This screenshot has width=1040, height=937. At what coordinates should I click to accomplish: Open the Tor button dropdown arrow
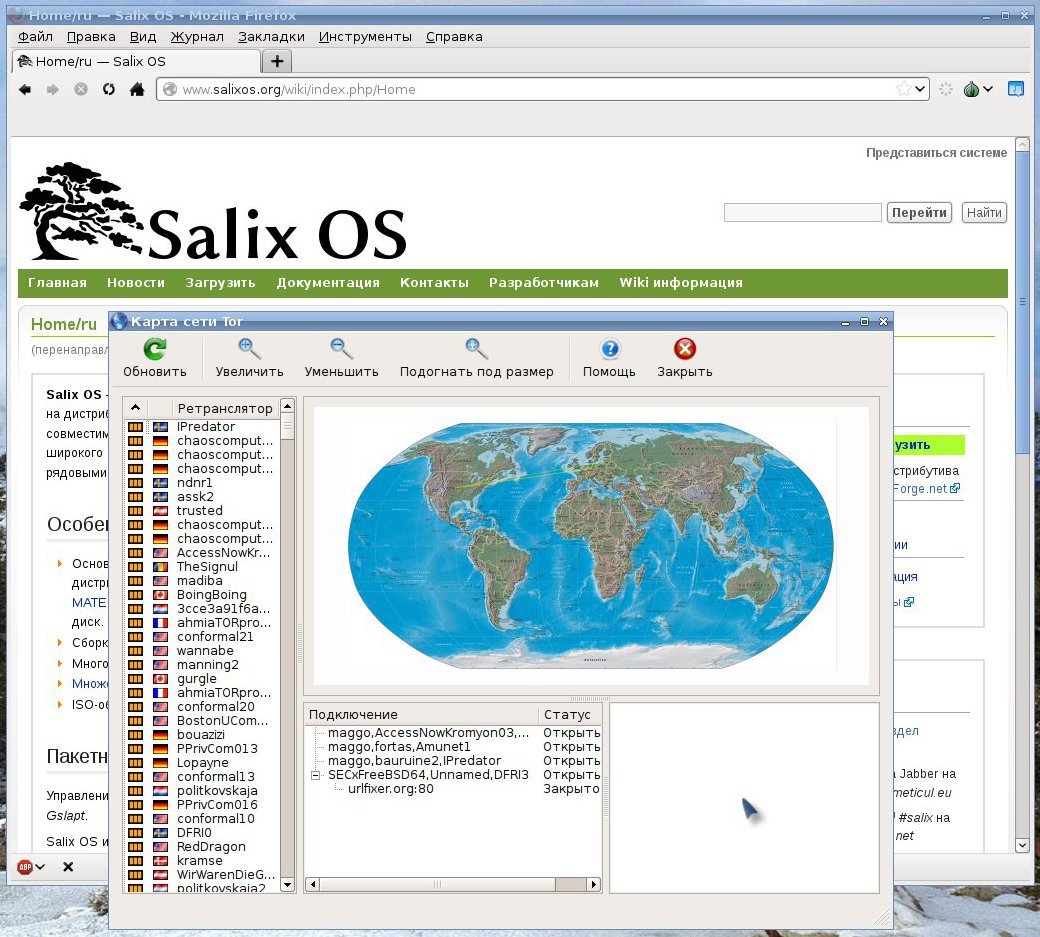coord(988,89)
